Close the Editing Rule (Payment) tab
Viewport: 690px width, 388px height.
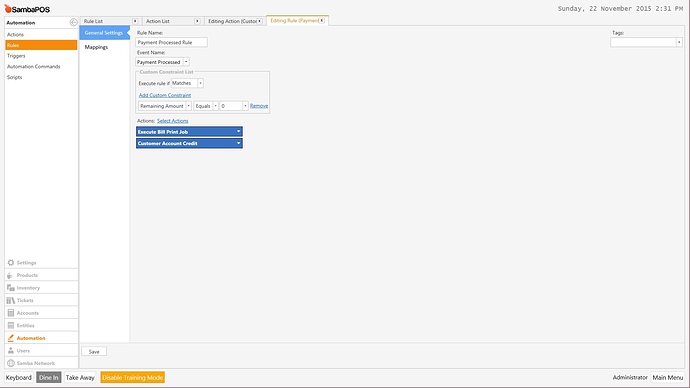[x=322, y=21]
